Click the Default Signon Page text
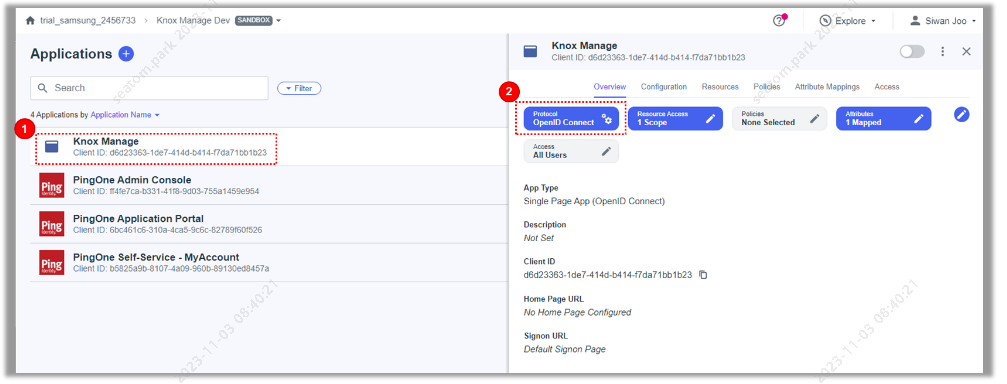 point(565,349)
